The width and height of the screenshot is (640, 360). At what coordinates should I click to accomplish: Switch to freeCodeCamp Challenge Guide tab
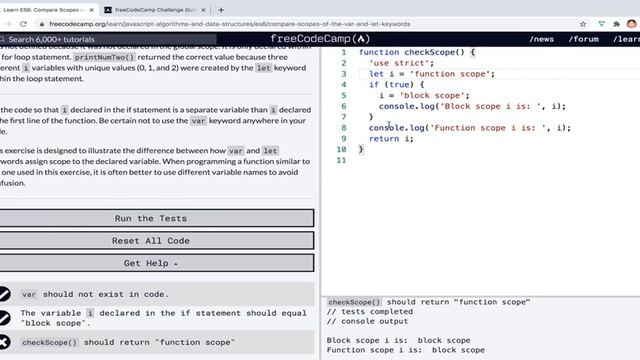click(155, 10)
